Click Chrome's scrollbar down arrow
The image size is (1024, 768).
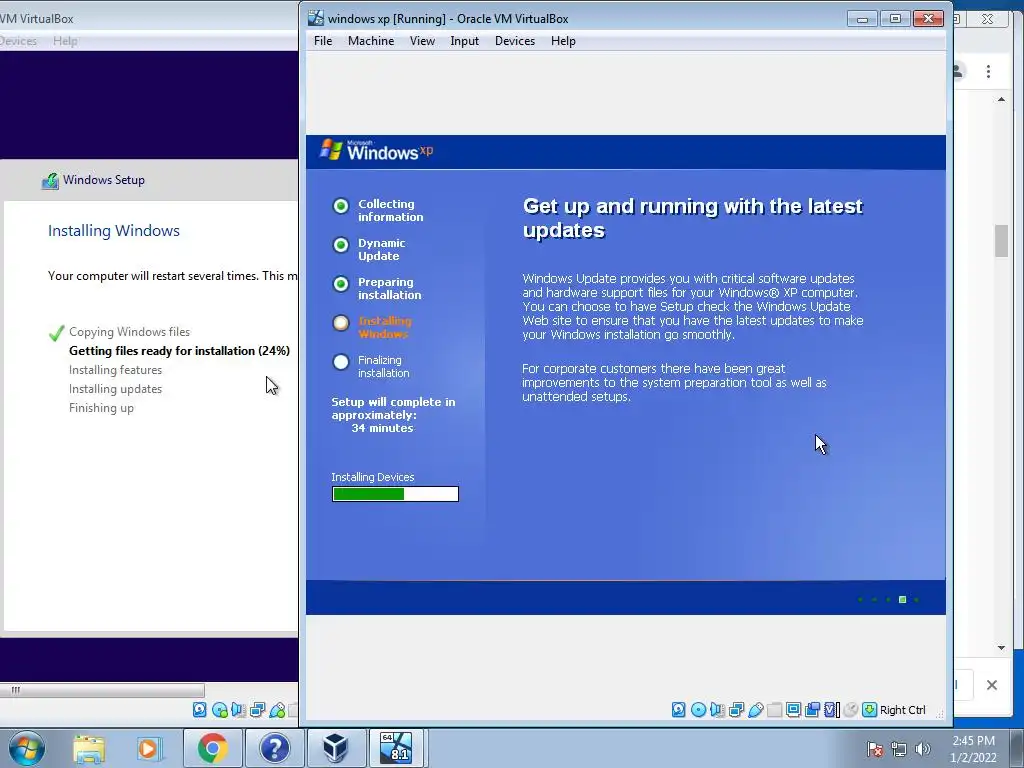[1001, 648]
